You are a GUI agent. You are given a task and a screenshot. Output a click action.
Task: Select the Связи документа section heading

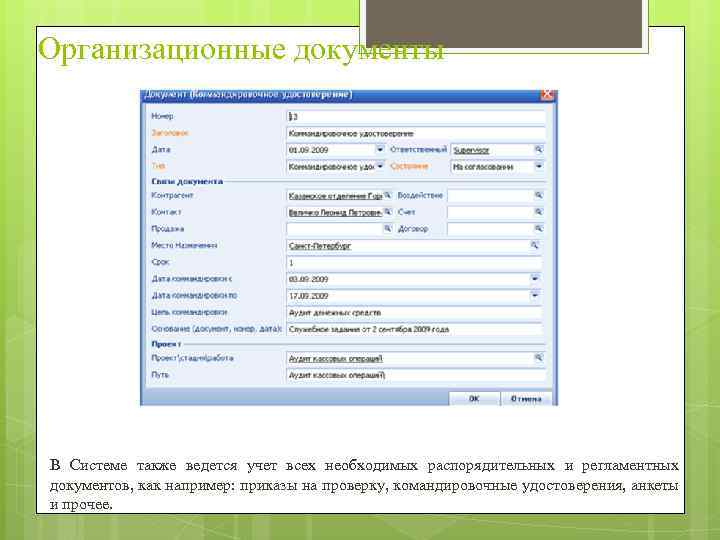point(187,181)
